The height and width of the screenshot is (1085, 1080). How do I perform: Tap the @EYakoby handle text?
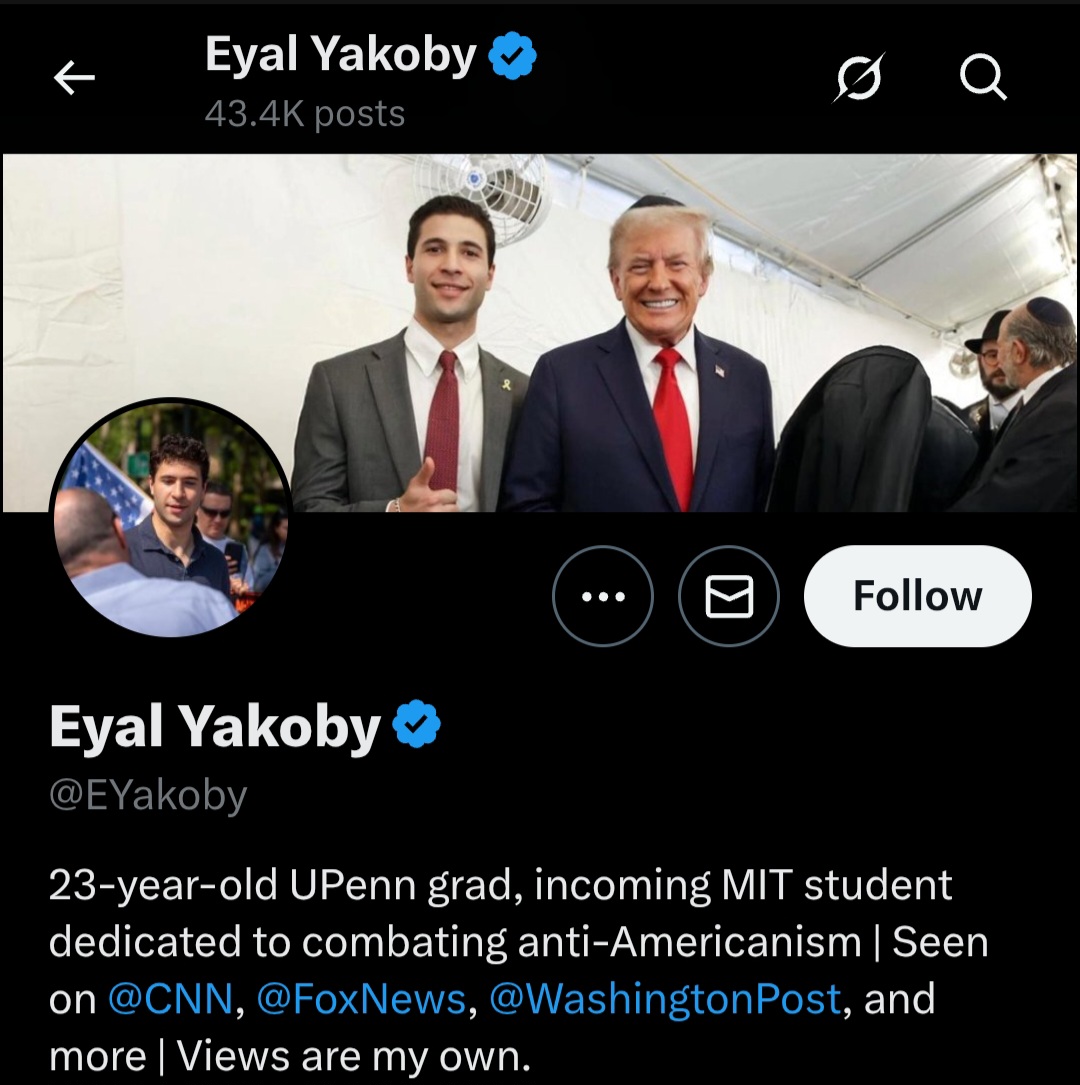pyautogui.click(x=148, y=796)
